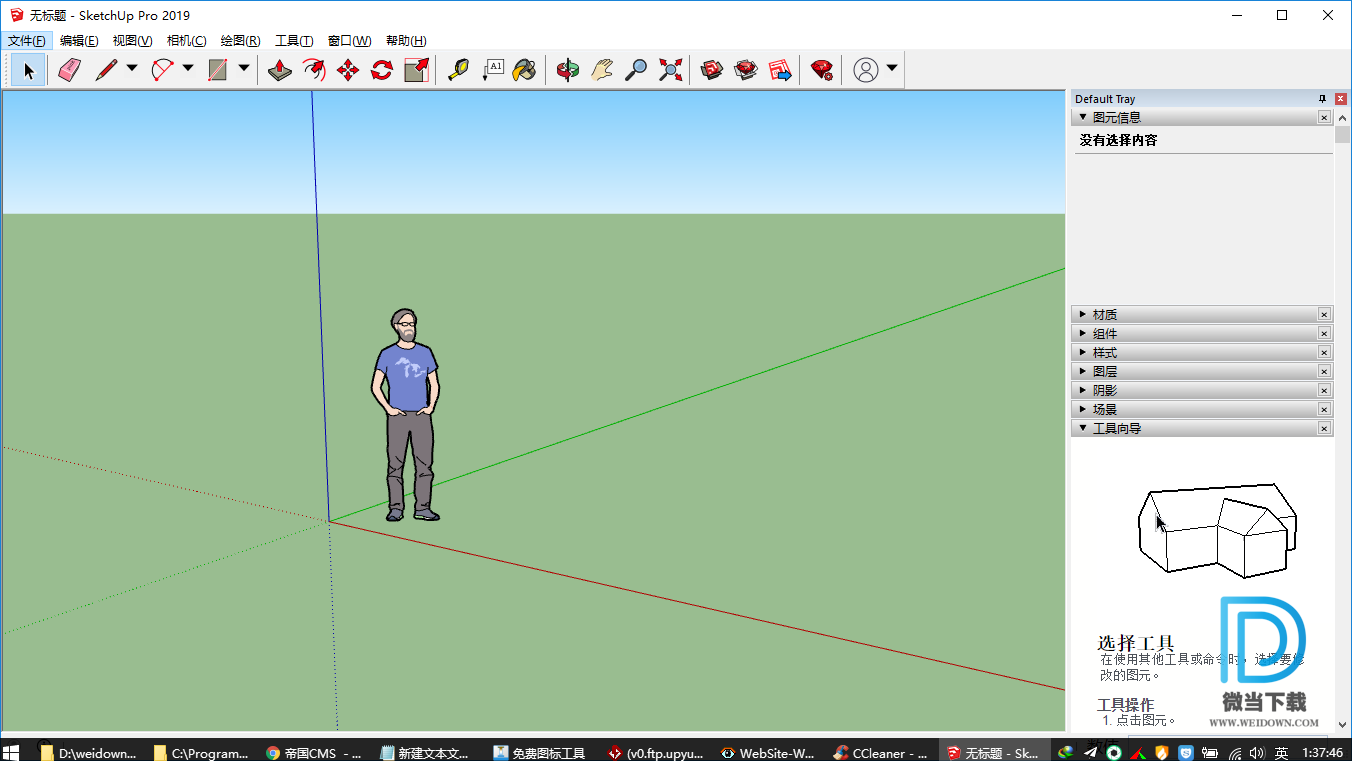Select the Pan hand tool

point(602,70)
